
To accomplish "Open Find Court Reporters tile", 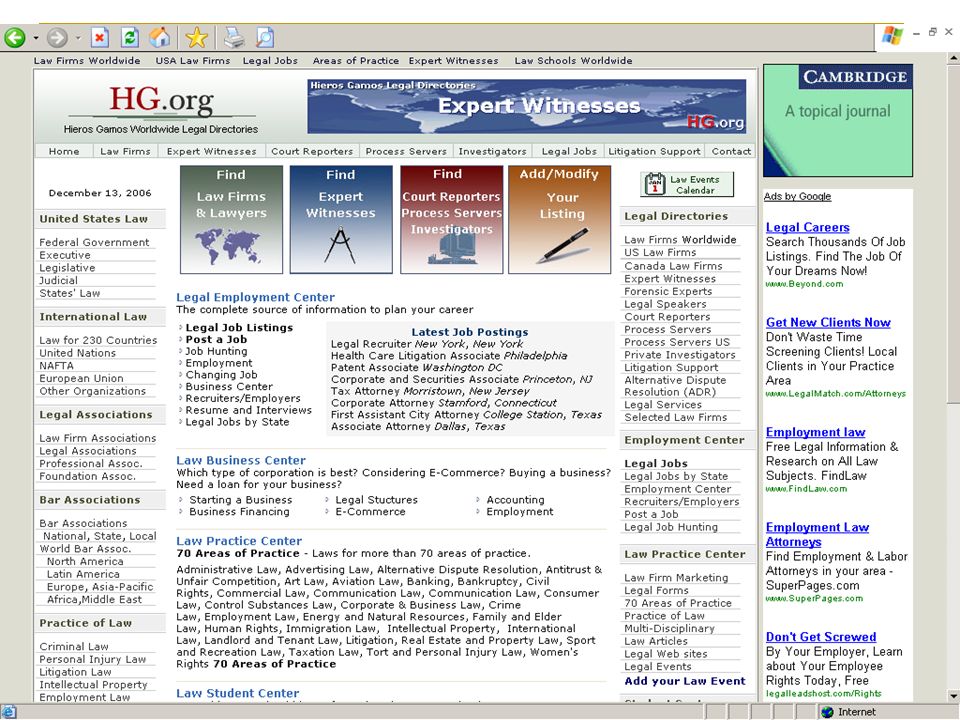I will tap(452, 219).
